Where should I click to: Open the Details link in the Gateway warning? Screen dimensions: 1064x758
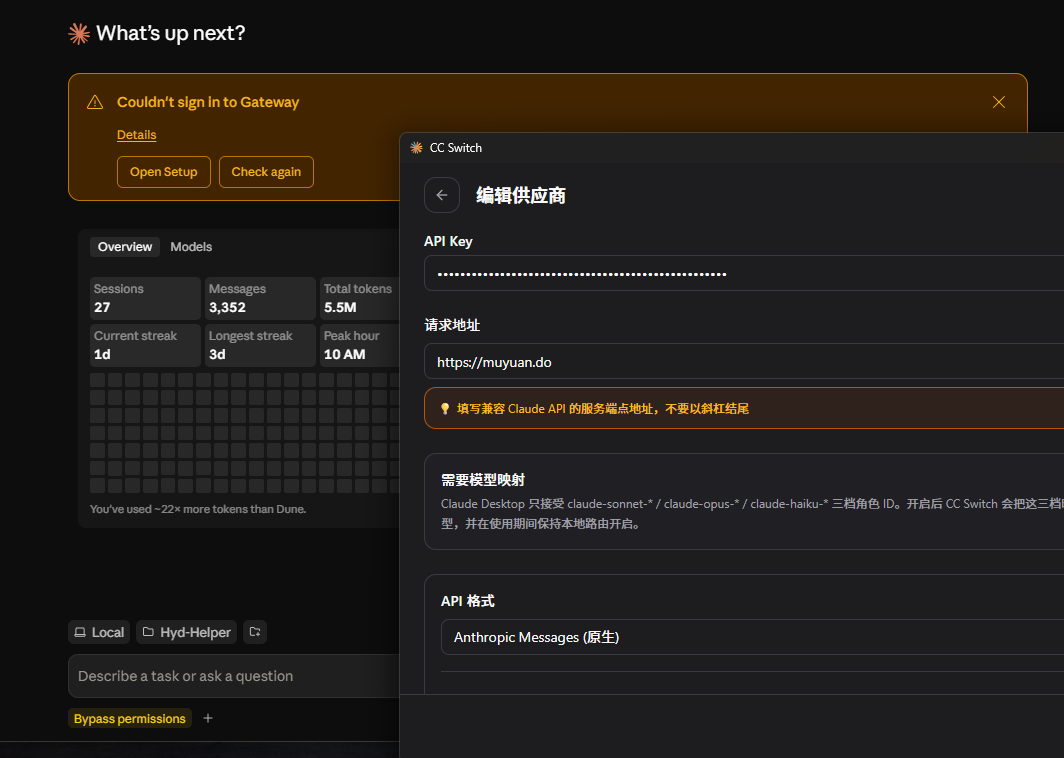point(136,134)
